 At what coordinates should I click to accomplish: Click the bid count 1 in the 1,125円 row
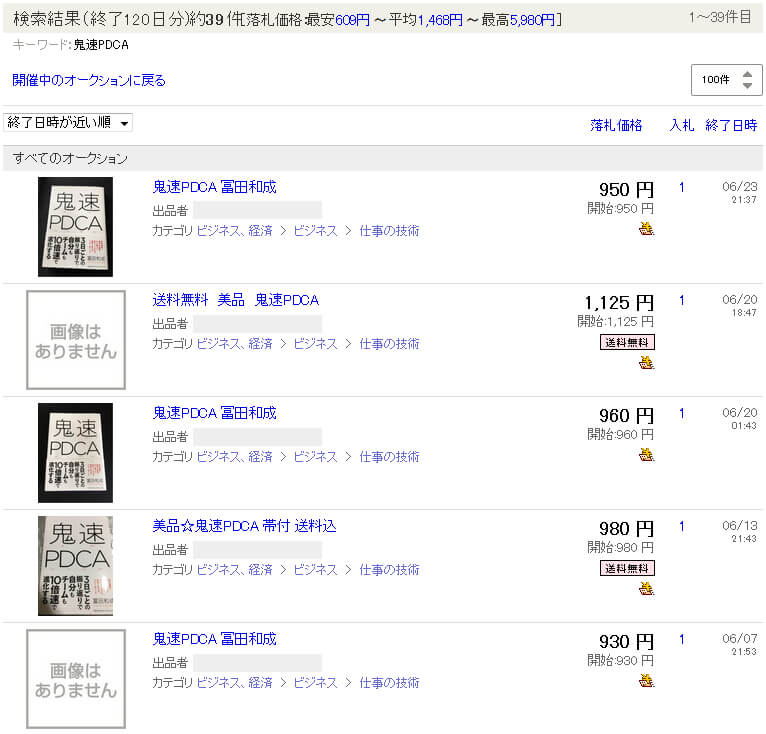[x=681, y=300]
